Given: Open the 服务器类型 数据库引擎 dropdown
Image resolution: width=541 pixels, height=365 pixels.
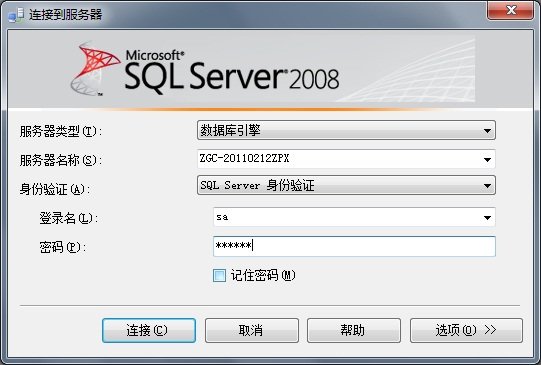Looking at the screenshot, I should point(346,130).
